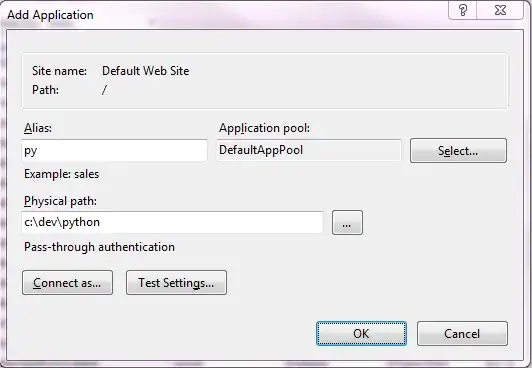
Task: Click the Example: sales hint text
Action: [x=61, y=174]
